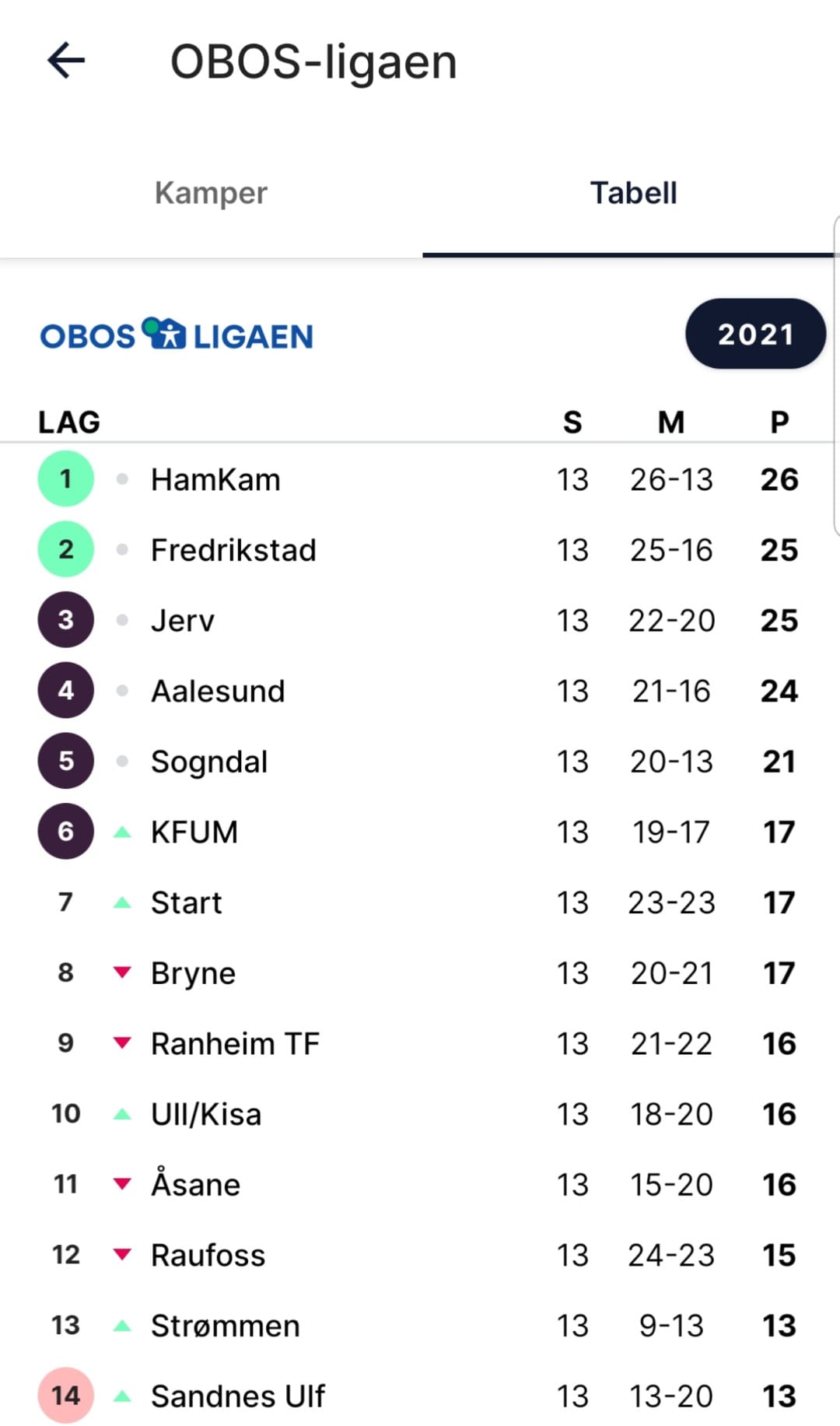Open the Fredrikstad team row
840x1426 pixels.
click(420, 549)
